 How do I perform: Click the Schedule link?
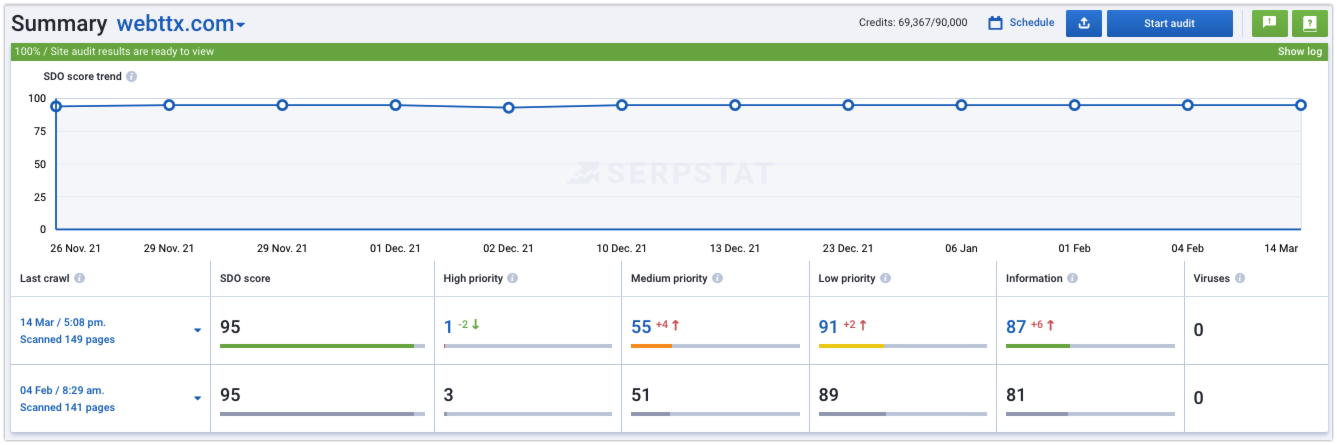click(x=1031, y=22)
